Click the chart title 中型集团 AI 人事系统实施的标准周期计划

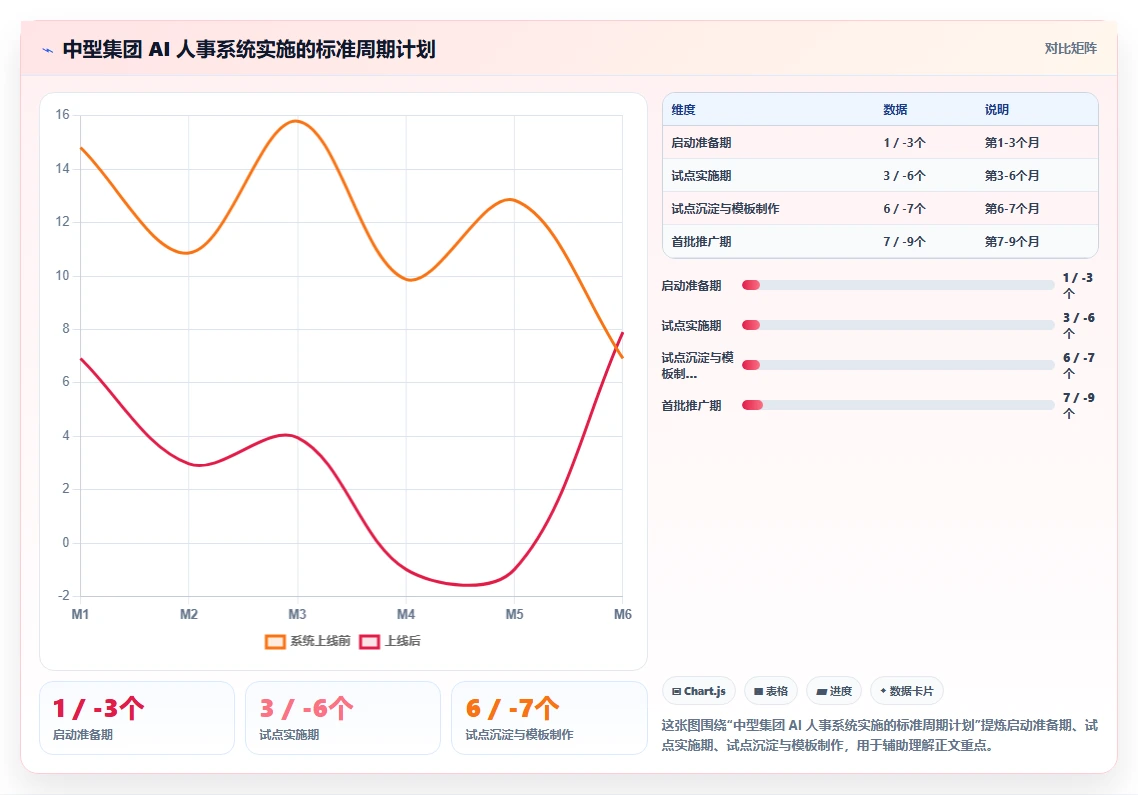tap(249, 49)
